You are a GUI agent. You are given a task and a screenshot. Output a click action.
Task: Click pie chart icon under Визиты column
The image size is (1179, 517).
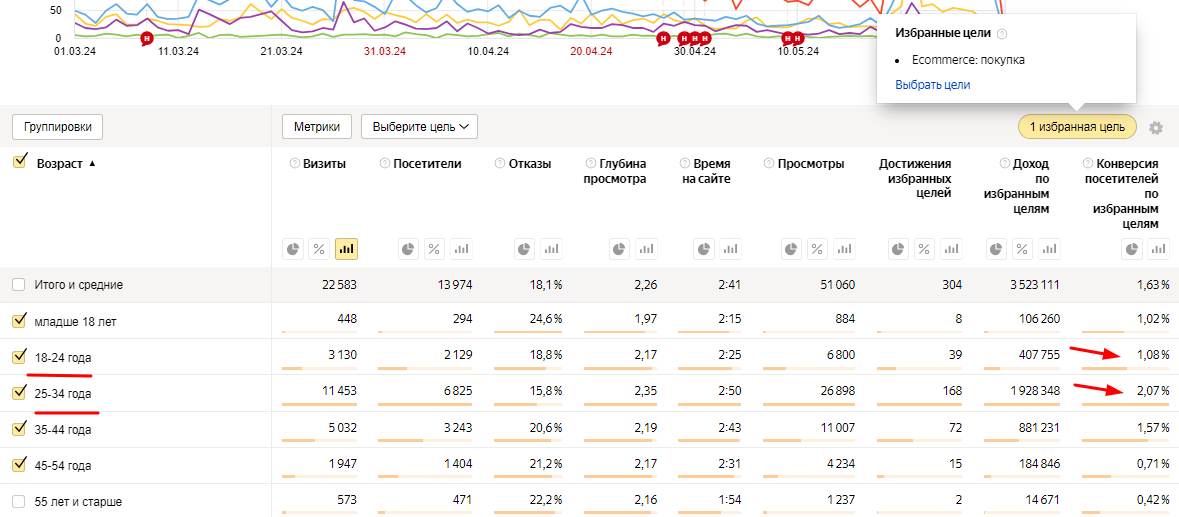coord(293,249)
